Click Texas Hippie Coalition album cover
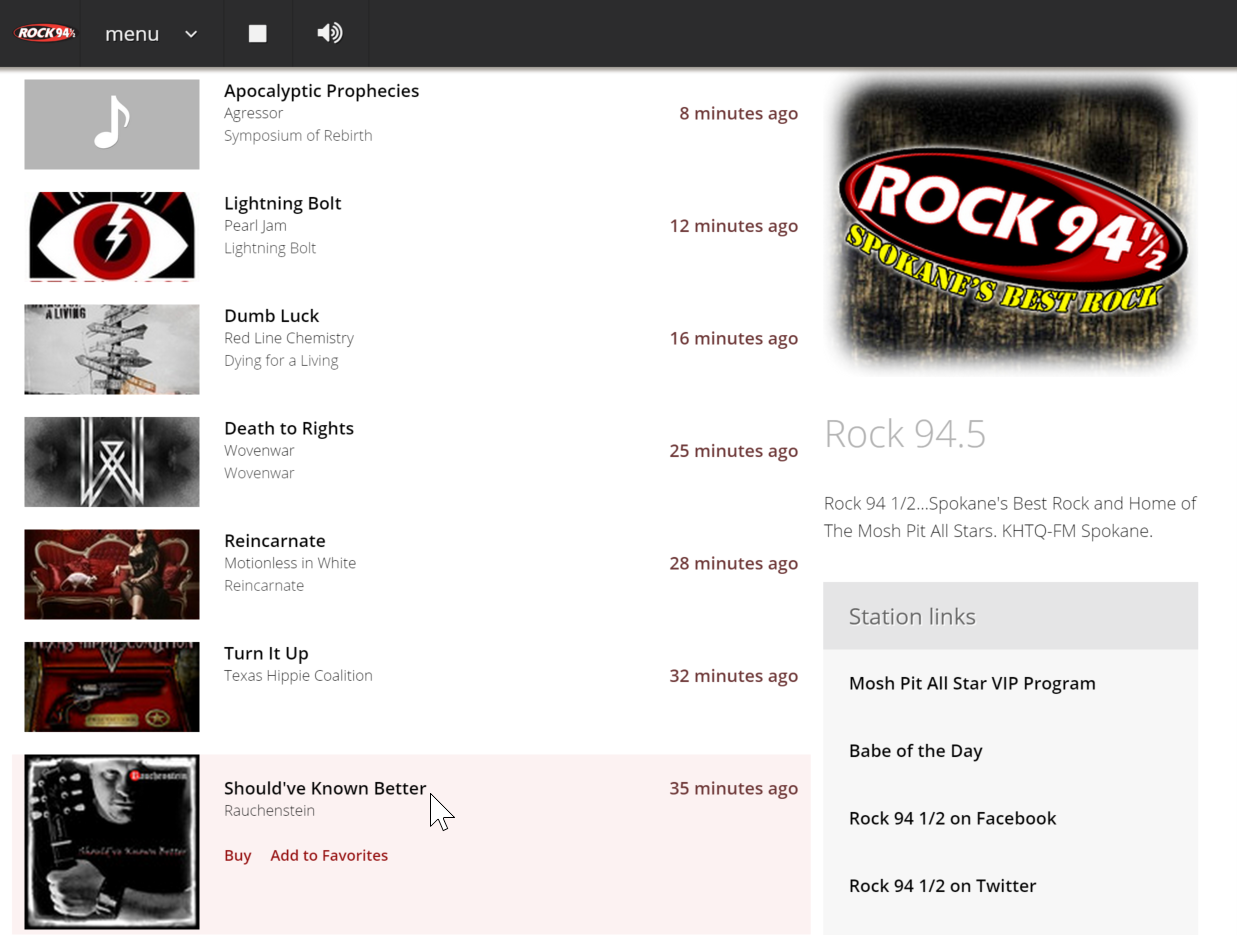This screenshot has width=1237, height=935. pos(112,687)
